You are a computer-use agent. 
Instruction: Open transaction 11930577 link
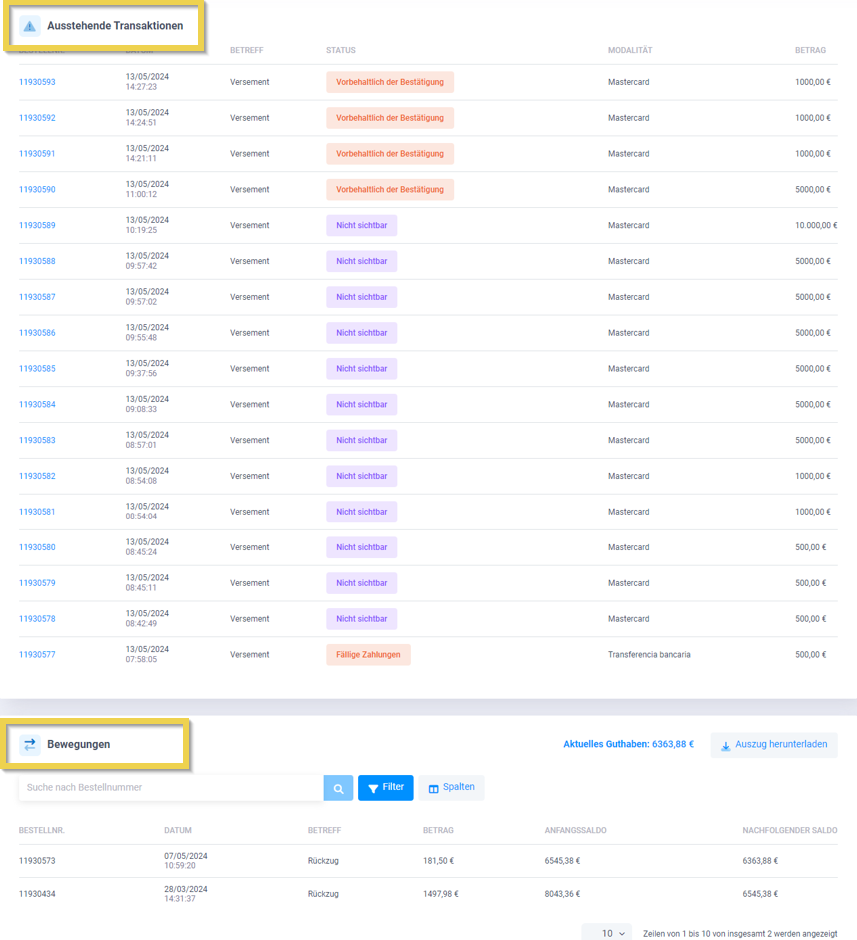pyautogui.click(x=37, y=655)
